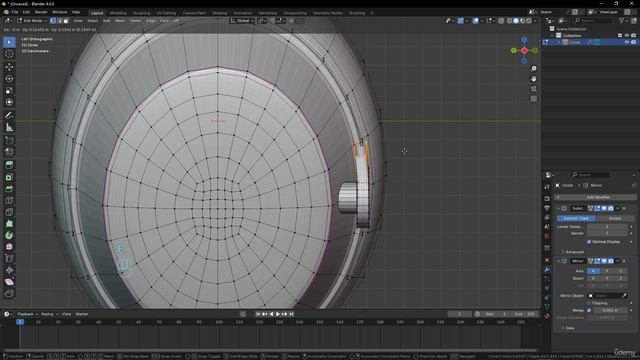The width and height of the screenshot is (640, 360).
Task: Enable face select mode
Action: [x=66, y=20]
